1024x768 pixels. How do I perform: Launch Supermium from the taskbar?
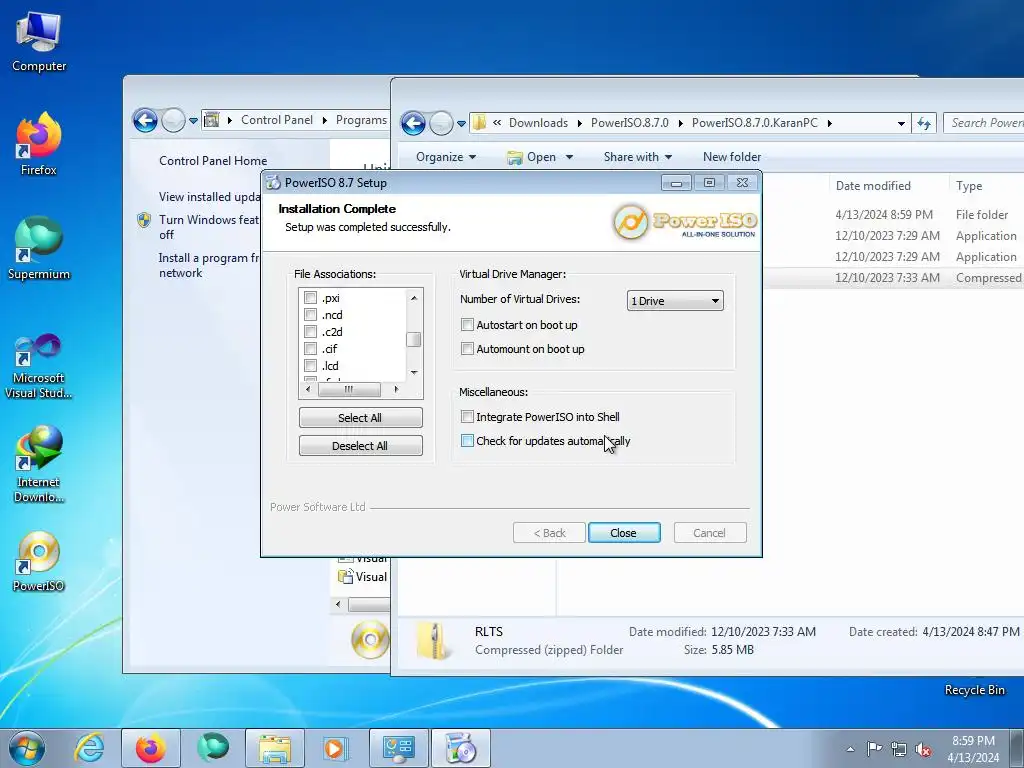pos(214,748)
